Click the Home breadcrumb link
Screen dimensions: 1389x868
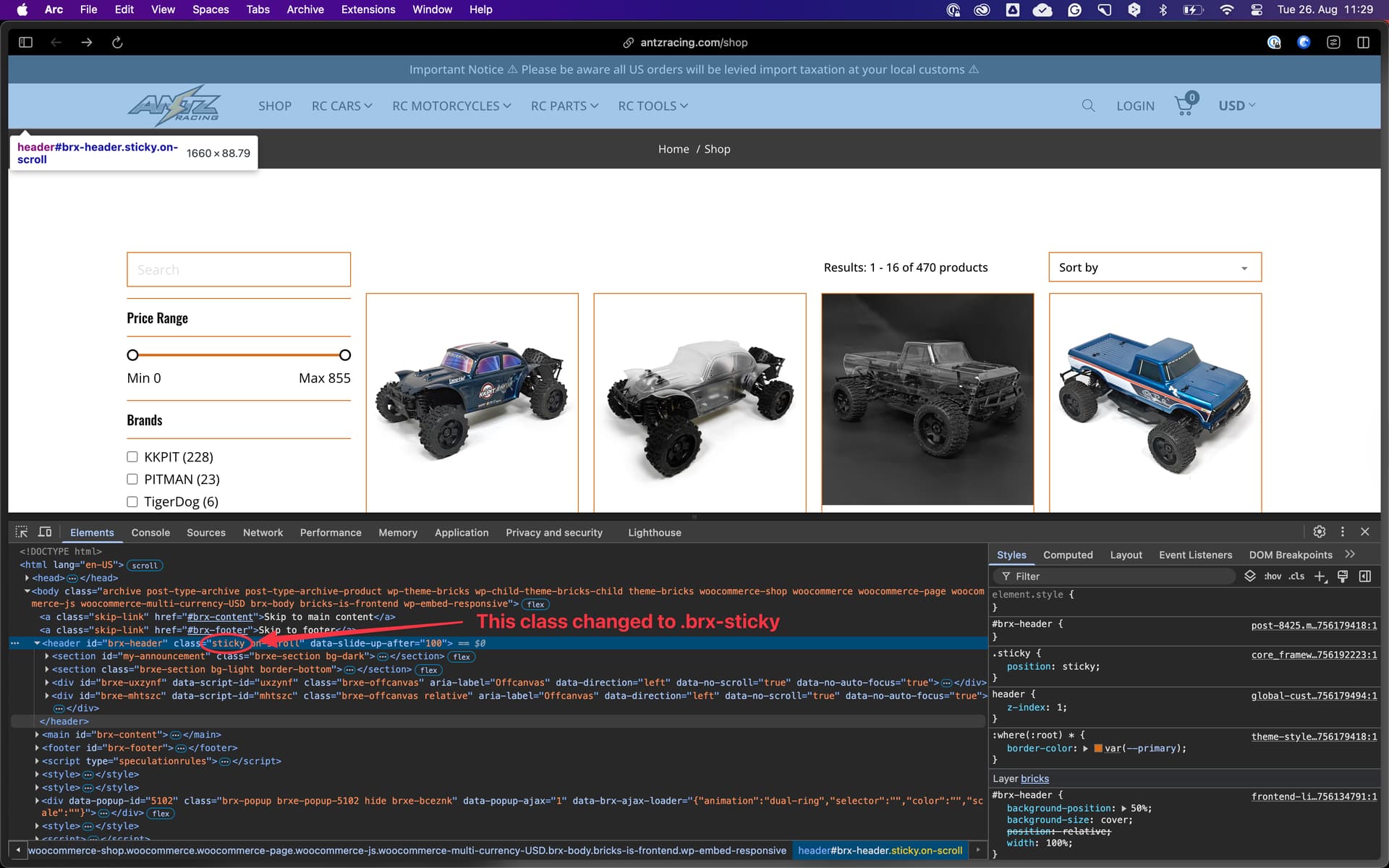click(x=674, y=149)
